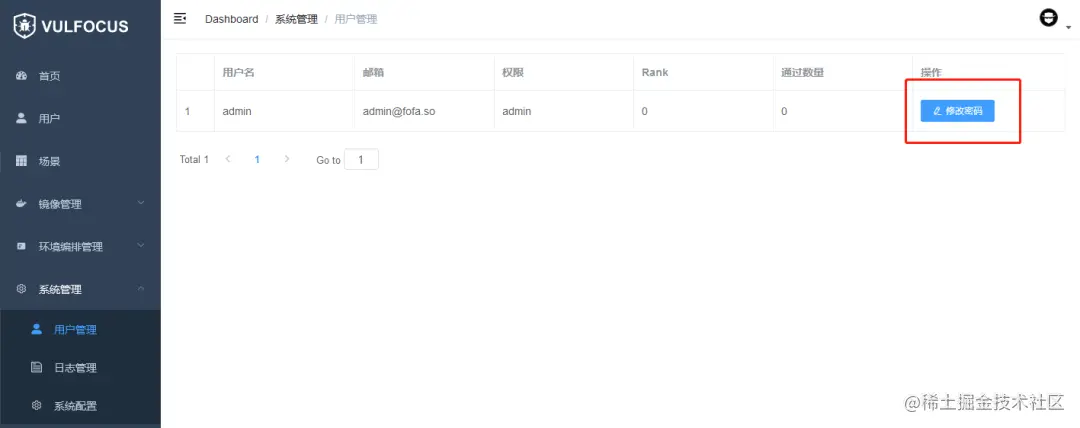Click the 修改密码 button for admin
Viewport: 1080px width, 428px height.
pos(957,111)
